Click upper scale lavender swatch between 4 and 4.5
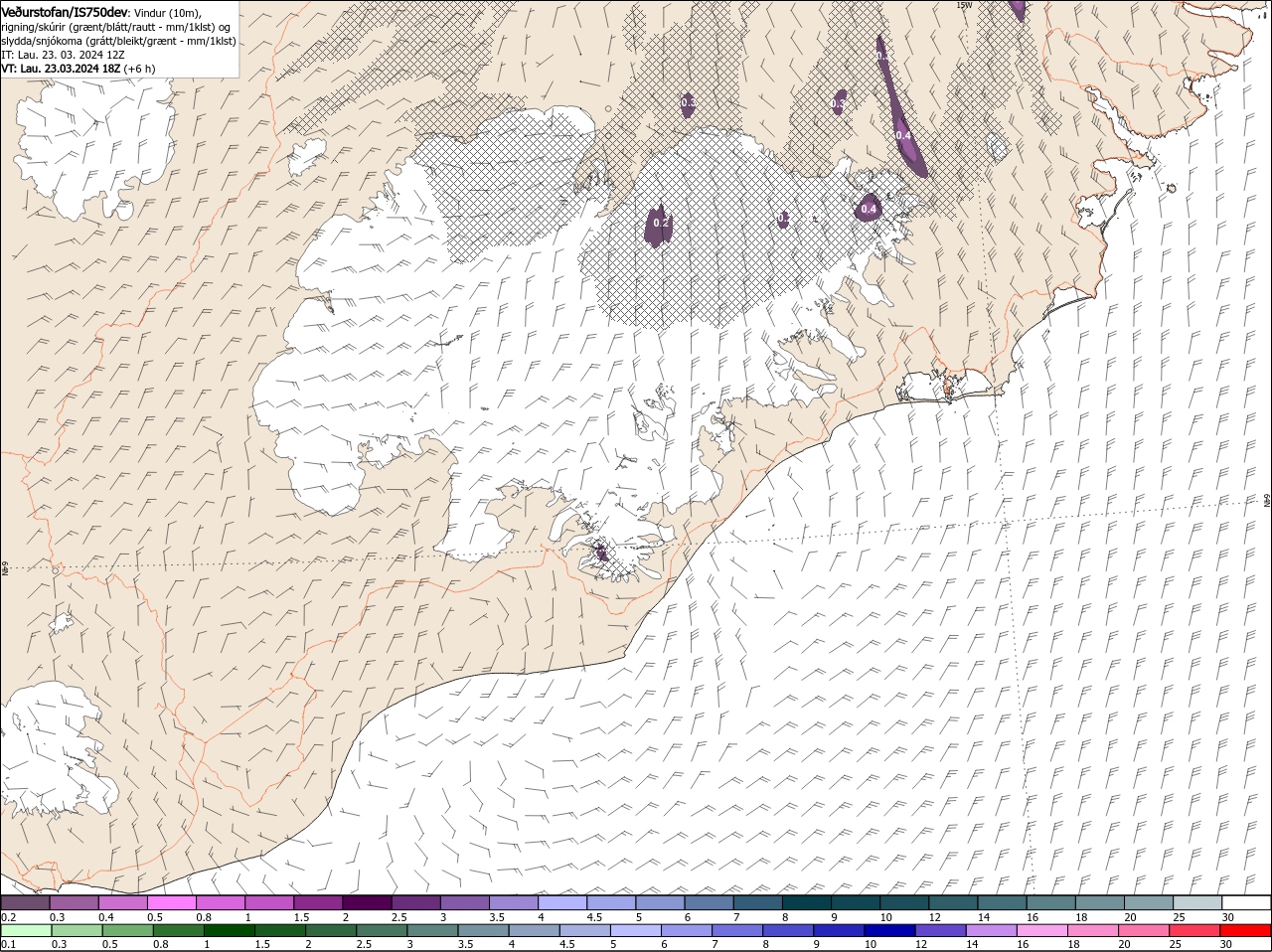This screenshot has width=1272, height=952. pos(562,902)
